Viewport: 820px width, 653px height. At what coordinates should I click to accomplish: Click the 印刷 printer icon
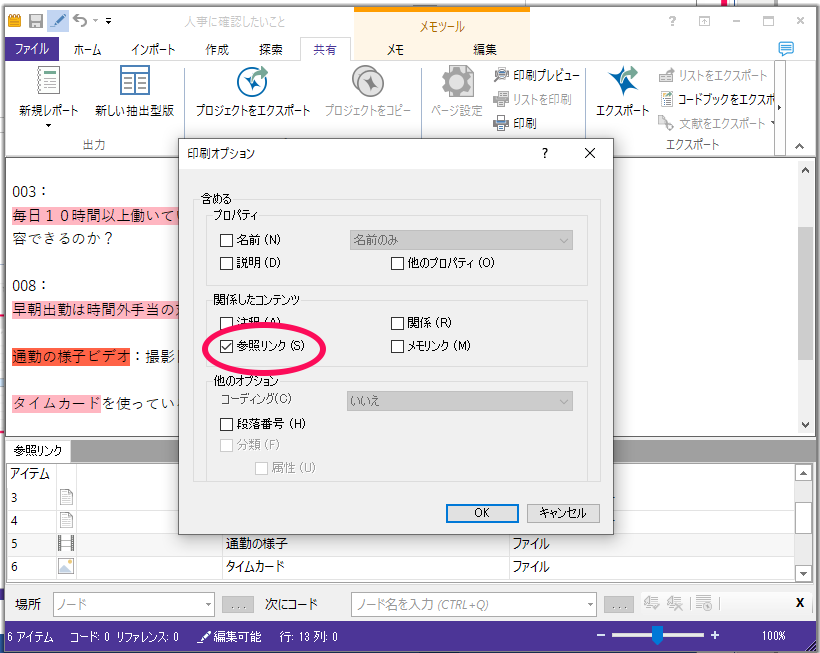pos(502,123)
